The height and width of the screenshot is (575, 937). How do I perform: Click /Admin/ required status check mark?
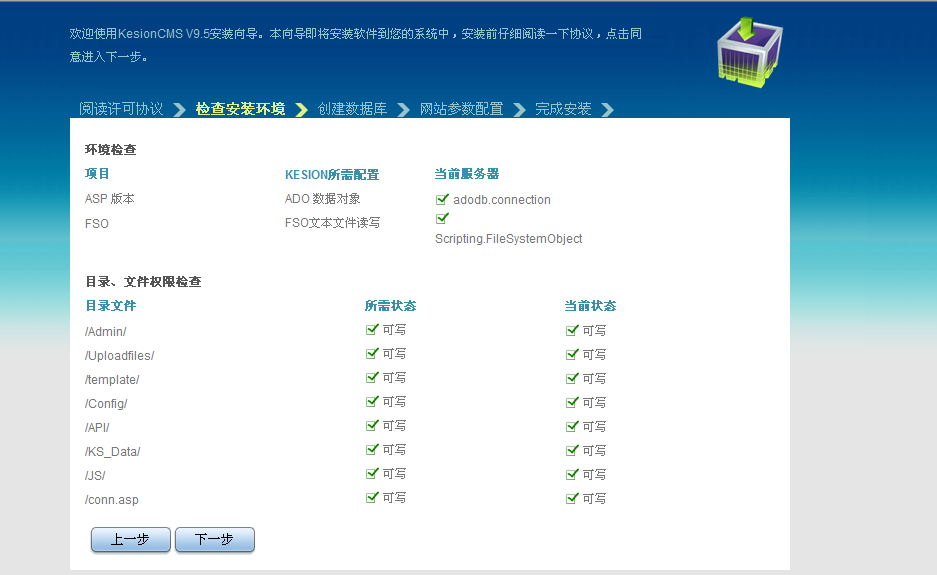point(372,329)
